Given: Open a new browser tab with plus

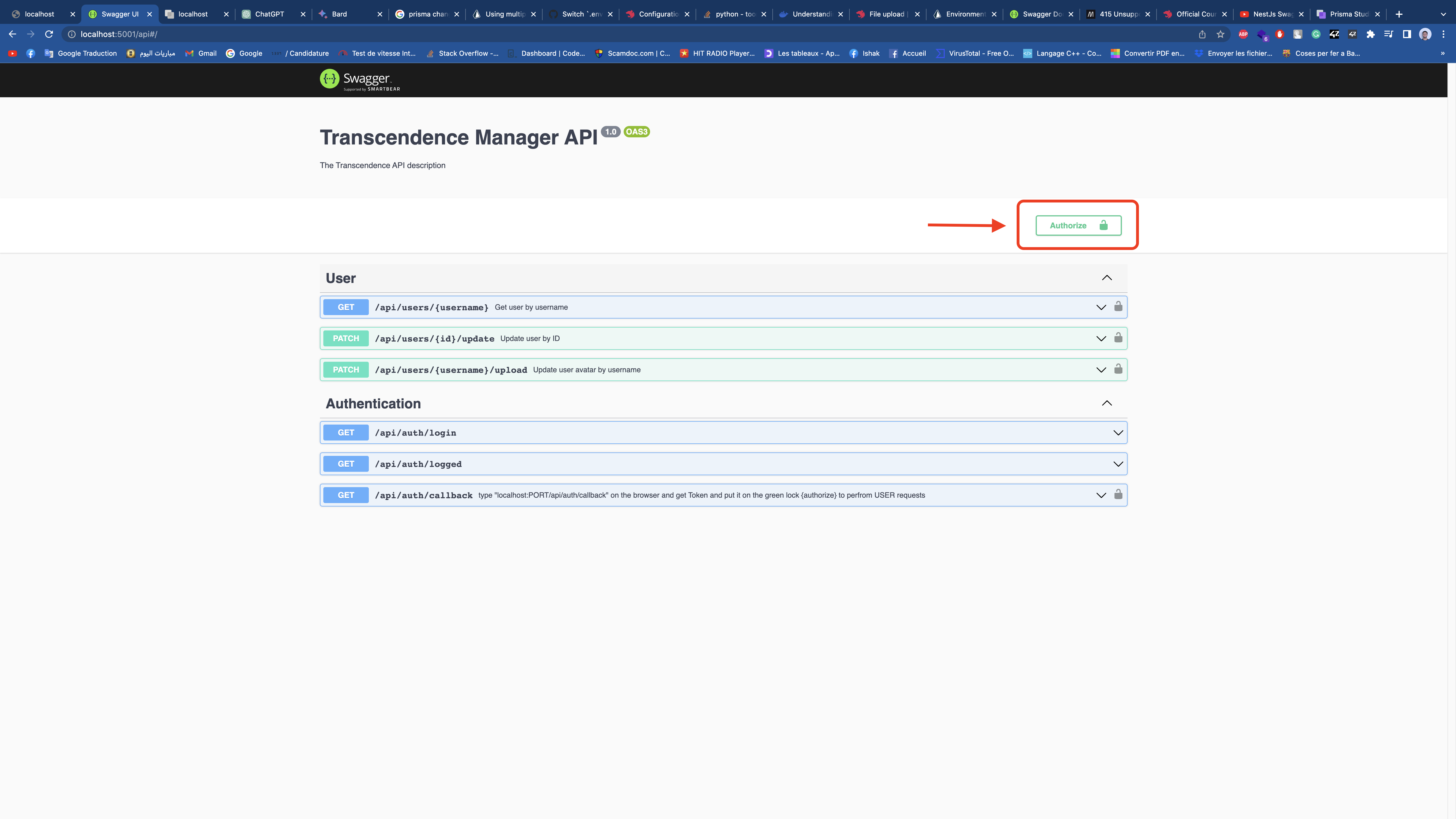Looking at the screenshot, I should (x=1399, y=14).
